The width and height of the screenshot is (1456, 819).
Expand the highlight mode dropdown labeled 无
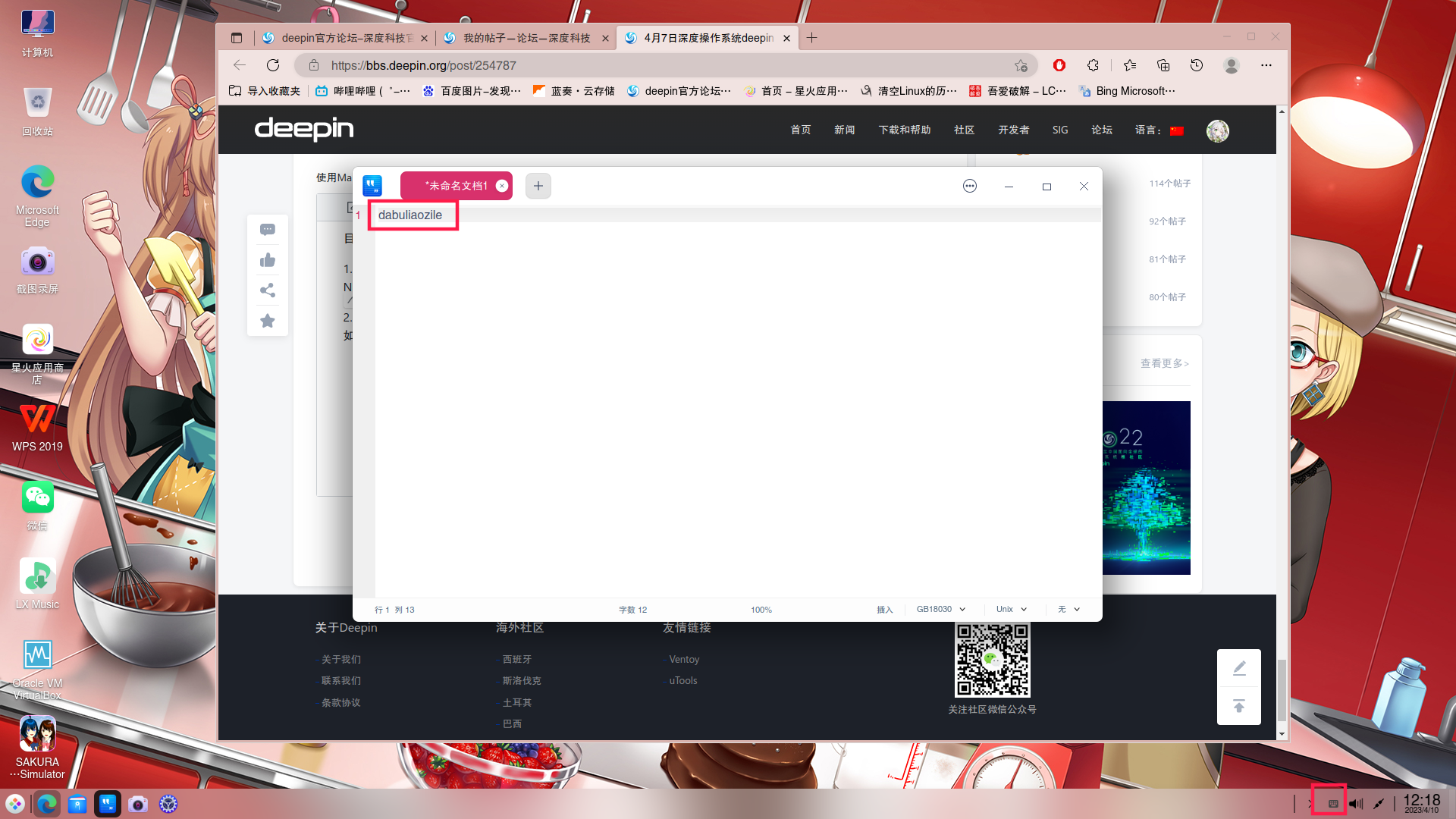[x=1068, y=609]
